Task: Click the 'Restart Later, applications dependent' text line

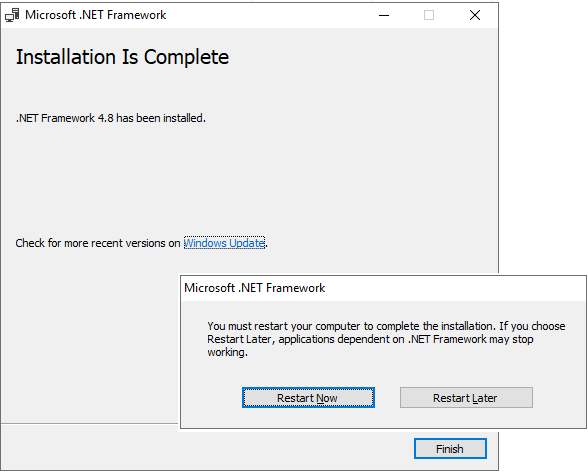Action: 370,339
